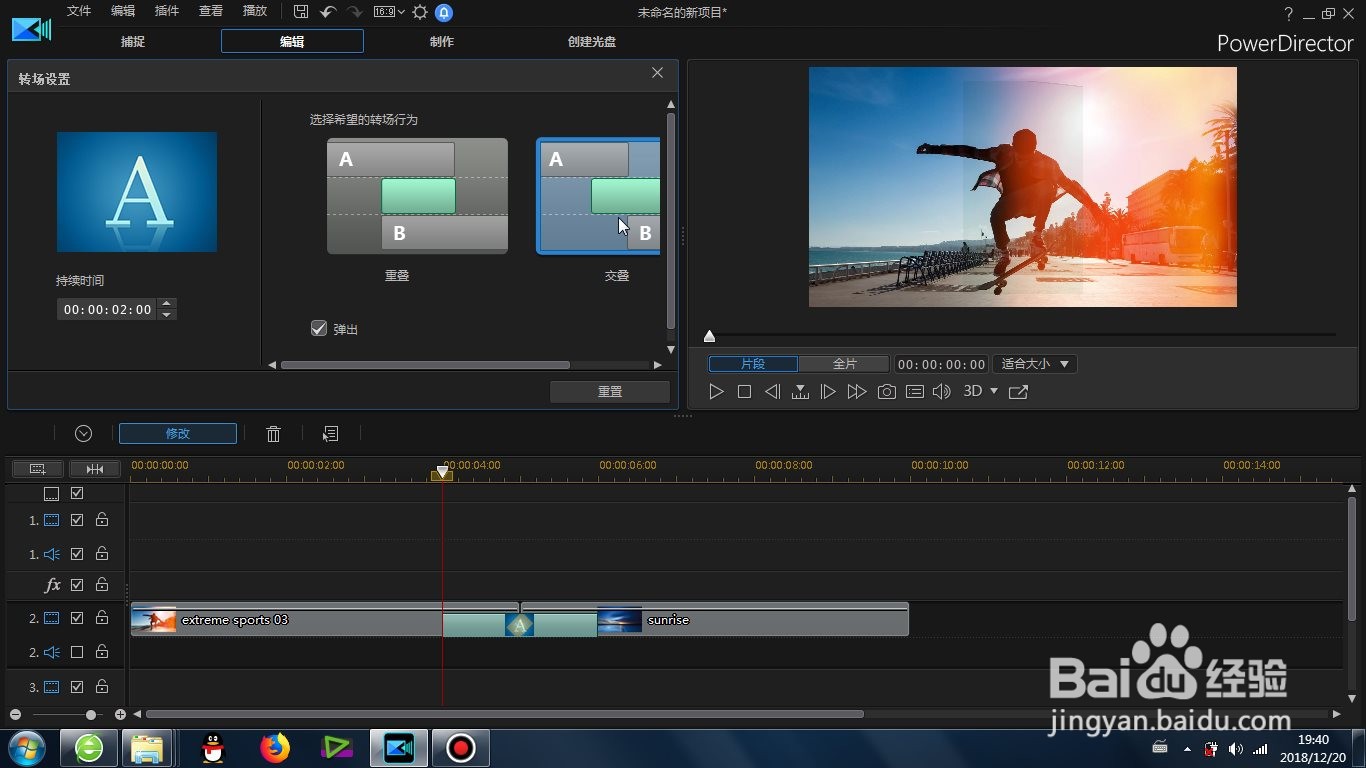This screenshot has width=1366, height=768.
Task: Redo the last action
Action: coord(354,12)
